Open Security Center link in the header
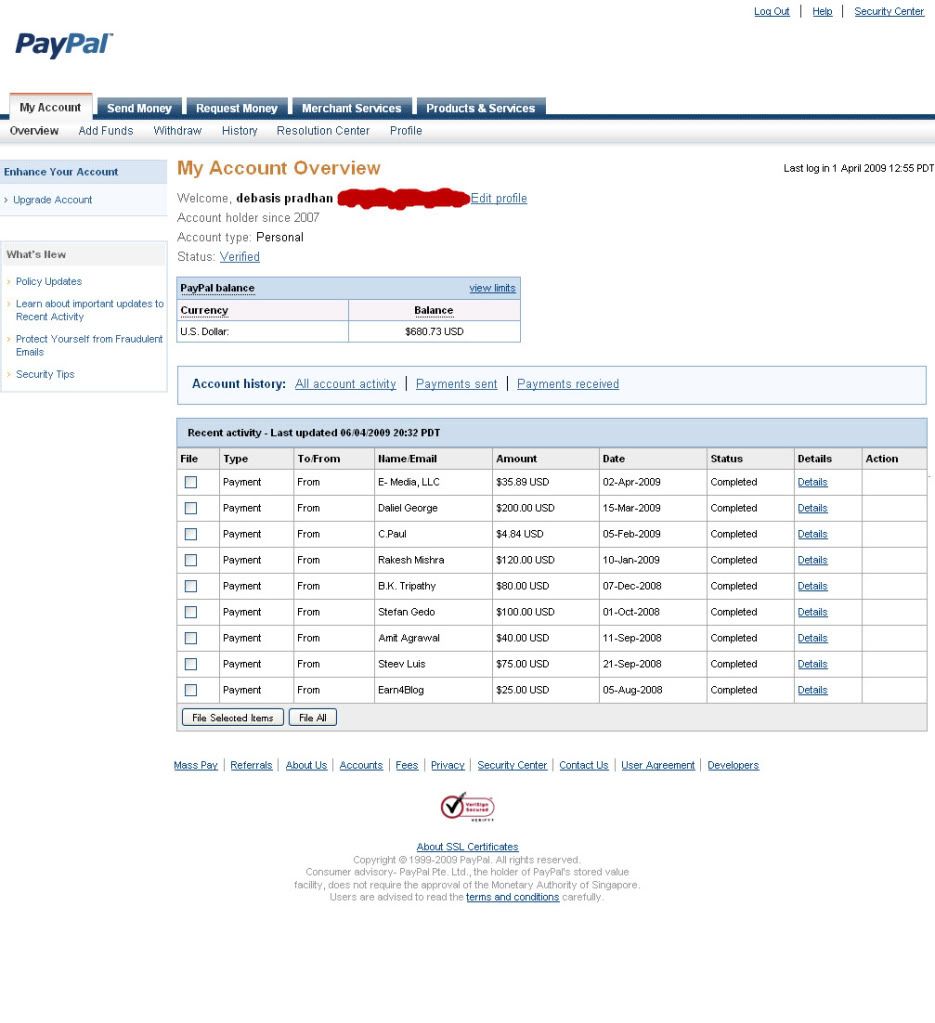Screen dimensions: 935x1023 point(889,11)
